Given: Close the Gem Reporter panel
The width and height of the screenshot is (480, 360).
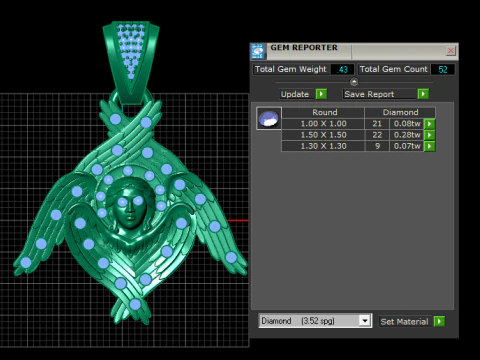Looking at the screenshot, I should point(450,51).
